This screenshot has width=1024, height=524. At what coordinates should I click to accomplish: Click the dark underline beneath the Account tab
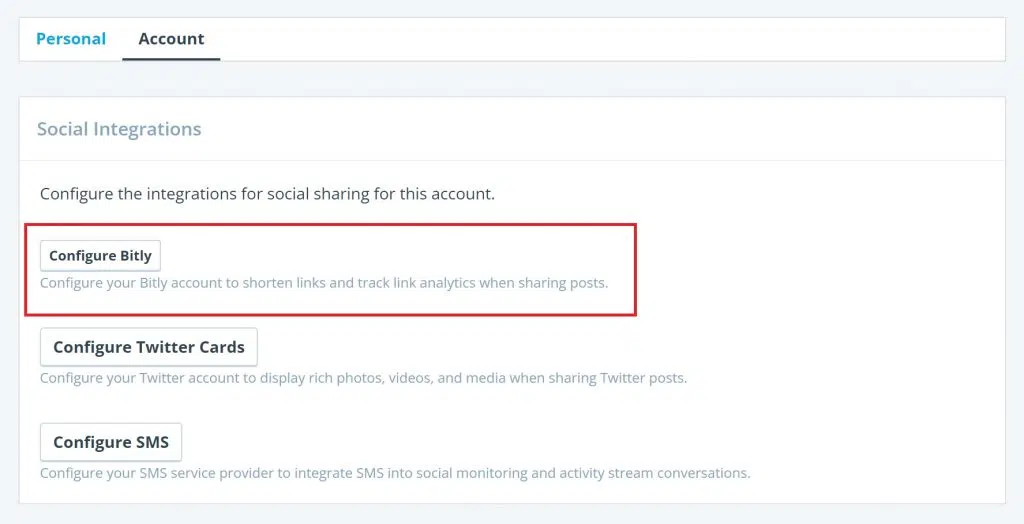coord(171,59)
